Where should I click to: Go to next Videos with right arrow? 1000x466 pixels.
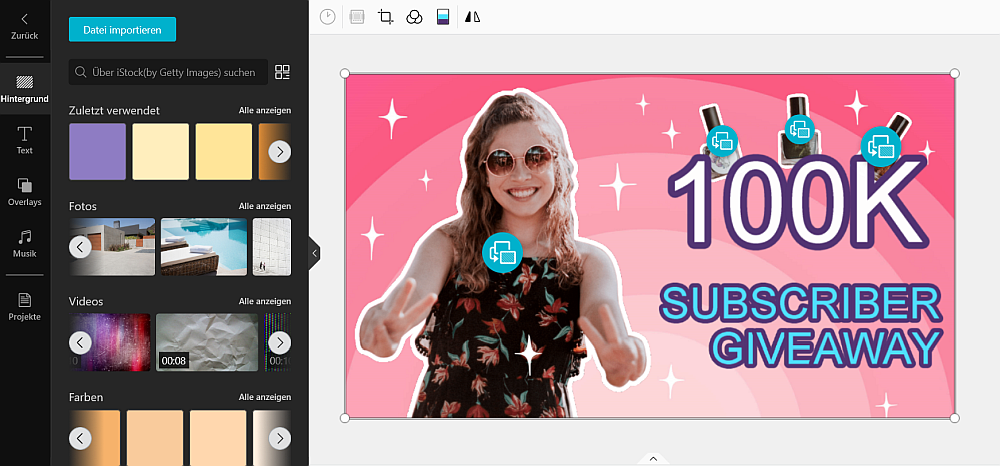pyautogui.click(x=279, y=342)
